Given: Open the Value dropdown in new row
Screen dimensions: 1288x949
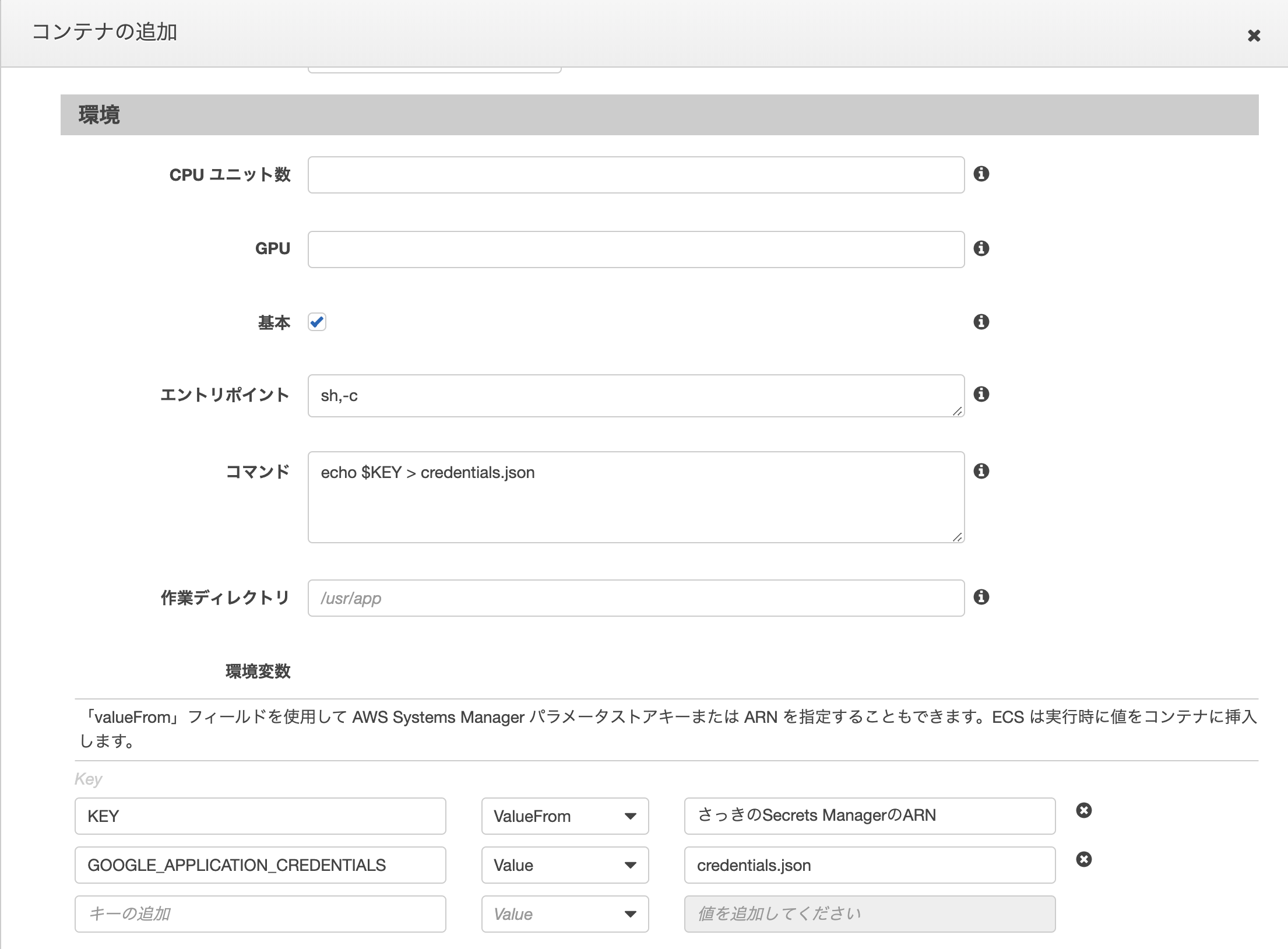Looking at the screenshot, I should 565,914.
